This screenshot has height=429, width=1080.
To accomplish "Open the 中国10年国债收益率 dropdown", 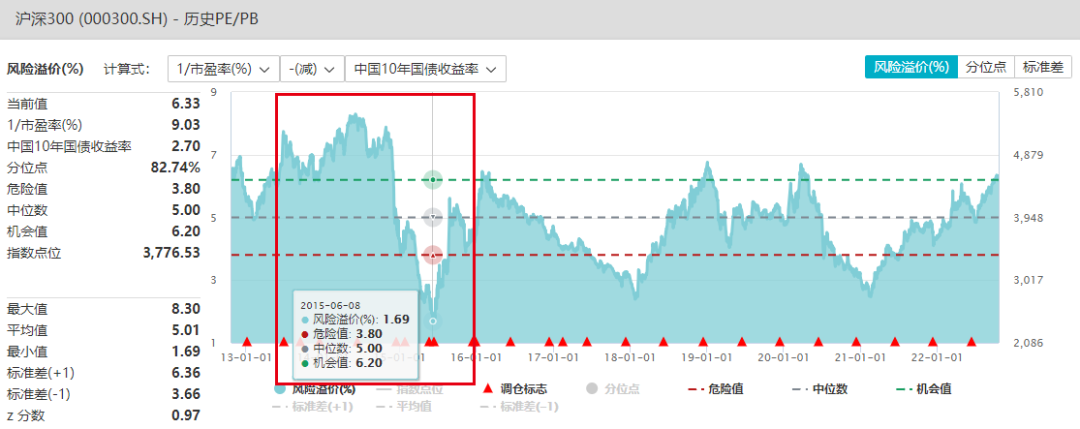I will (x=425, y=69).
